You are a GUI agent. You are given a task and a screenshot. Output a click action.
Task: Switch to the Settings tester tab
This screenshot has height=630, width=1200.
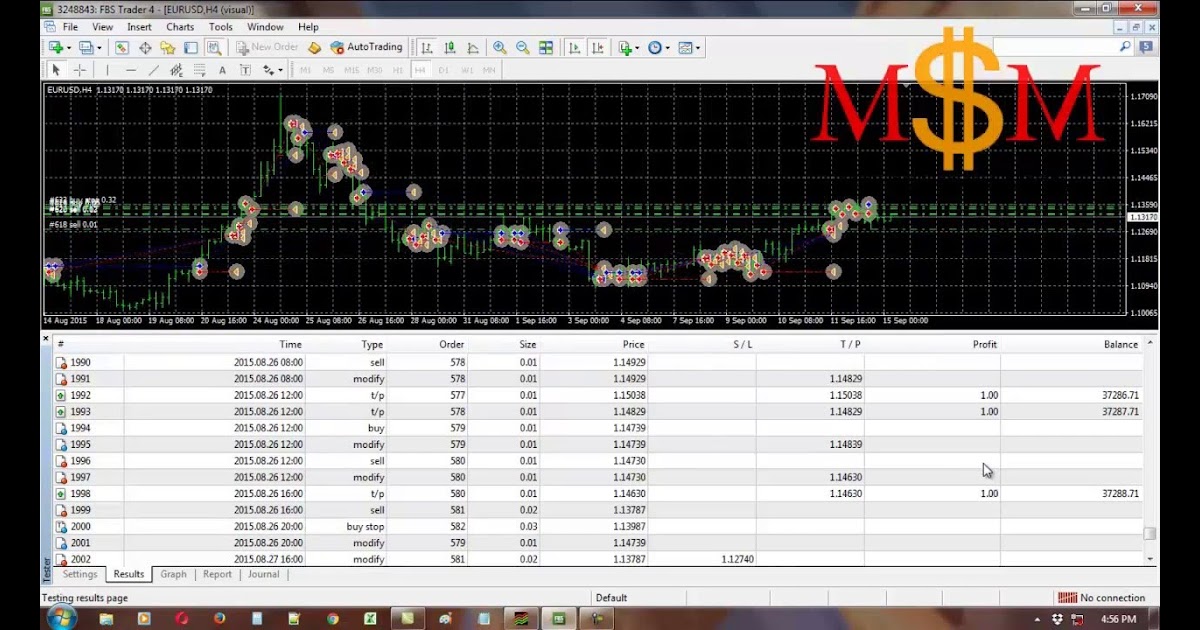(80, 574)
